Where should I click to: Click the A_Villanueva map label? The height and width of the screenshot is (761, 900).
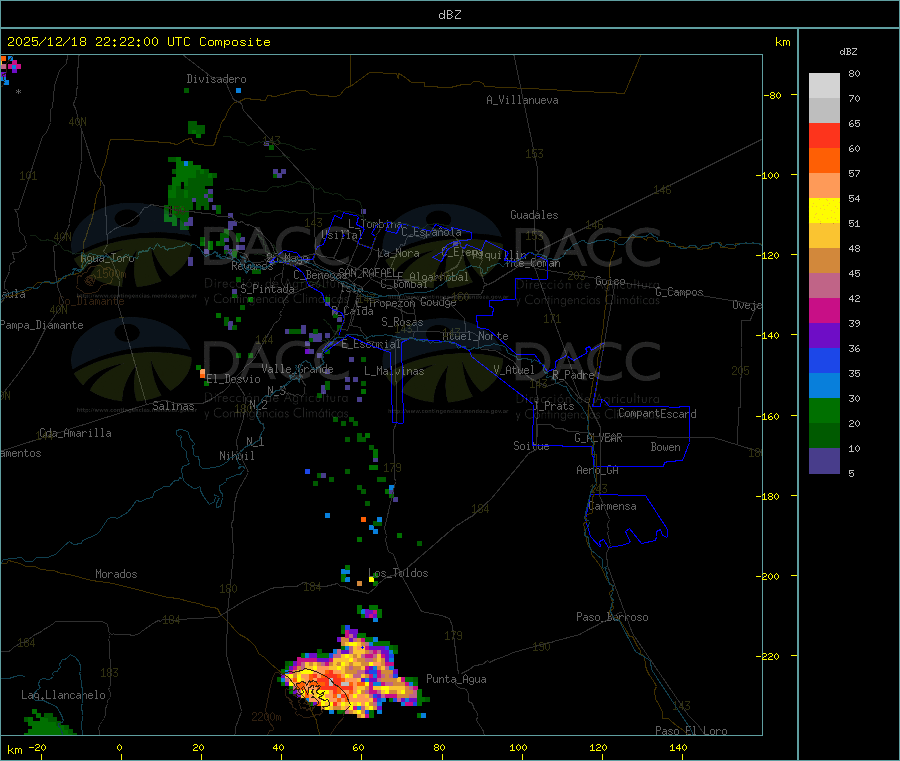click(522, 100)
